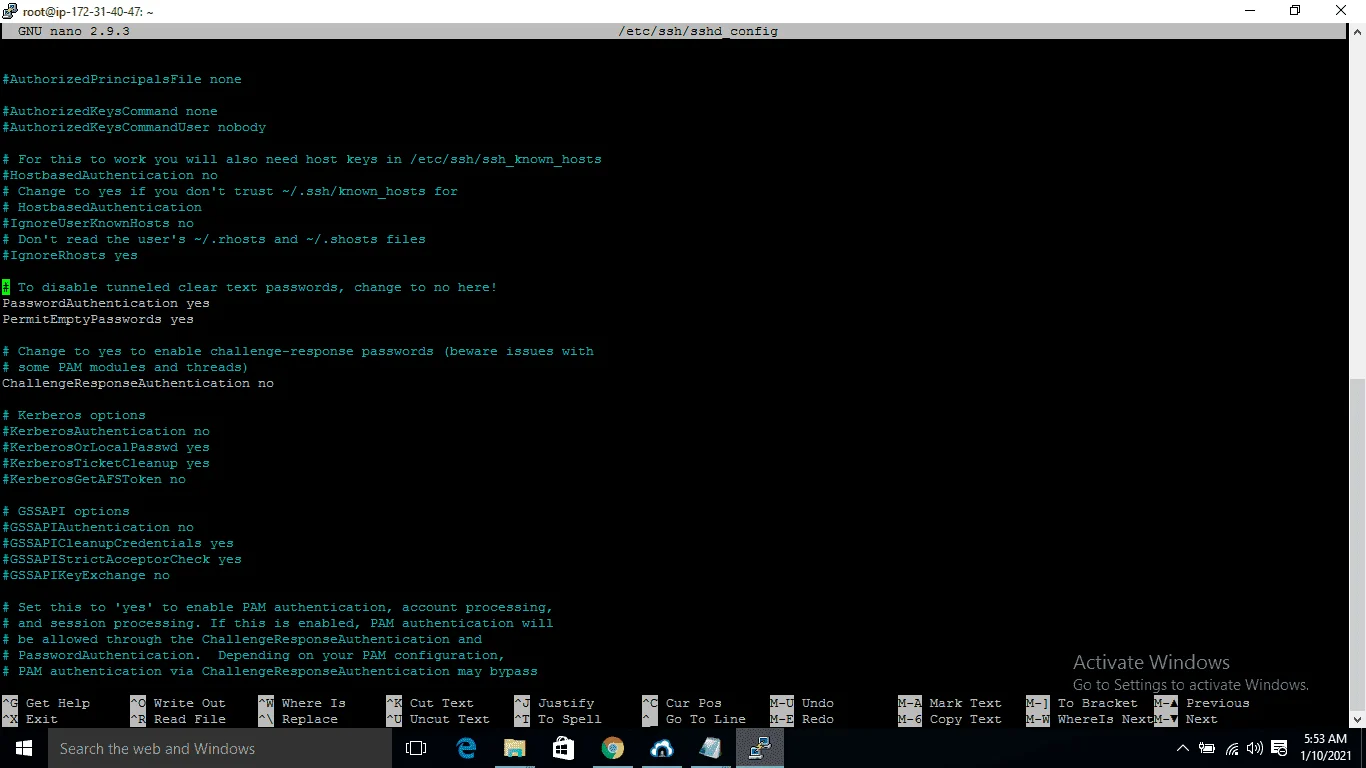Click the #KerberosOrLocalPasswd yes line
Screen dimensions: 1366x768
106,447
